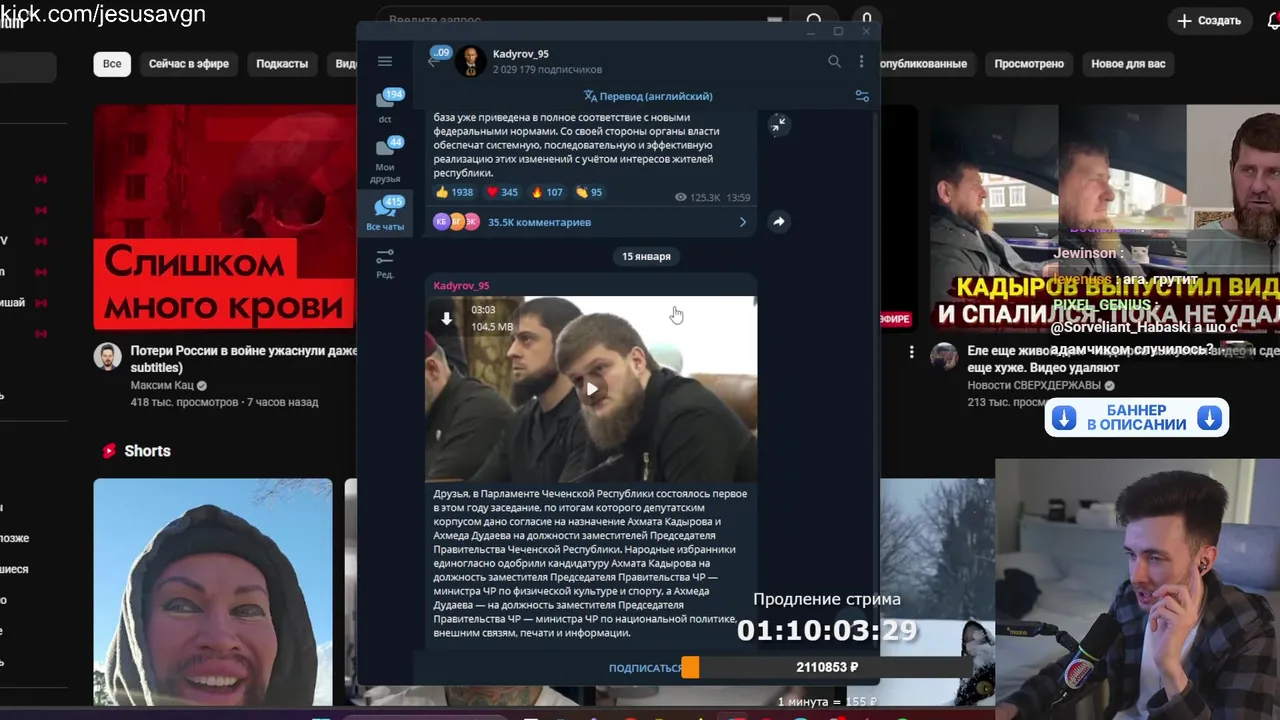
Task: Open Максим Кац channel avatar
Action: point(108,357)
